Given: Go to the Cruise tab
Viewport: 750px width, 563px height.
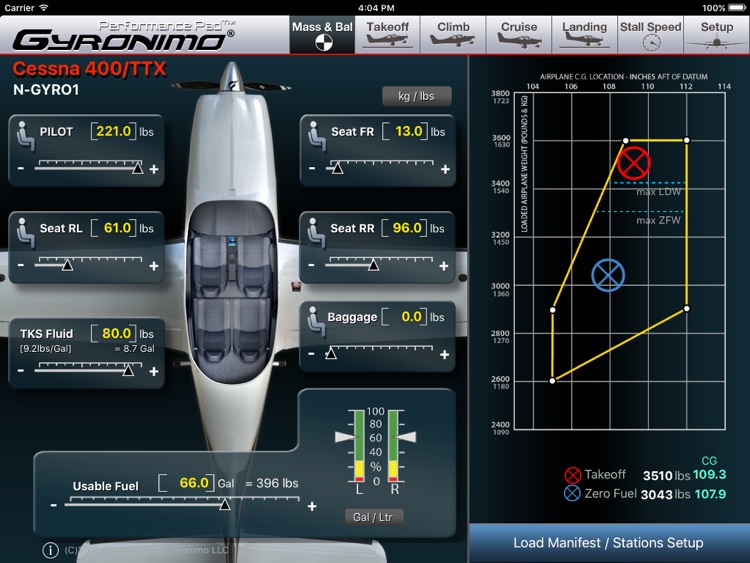Looking at the screenshot, I should point(519,35).
